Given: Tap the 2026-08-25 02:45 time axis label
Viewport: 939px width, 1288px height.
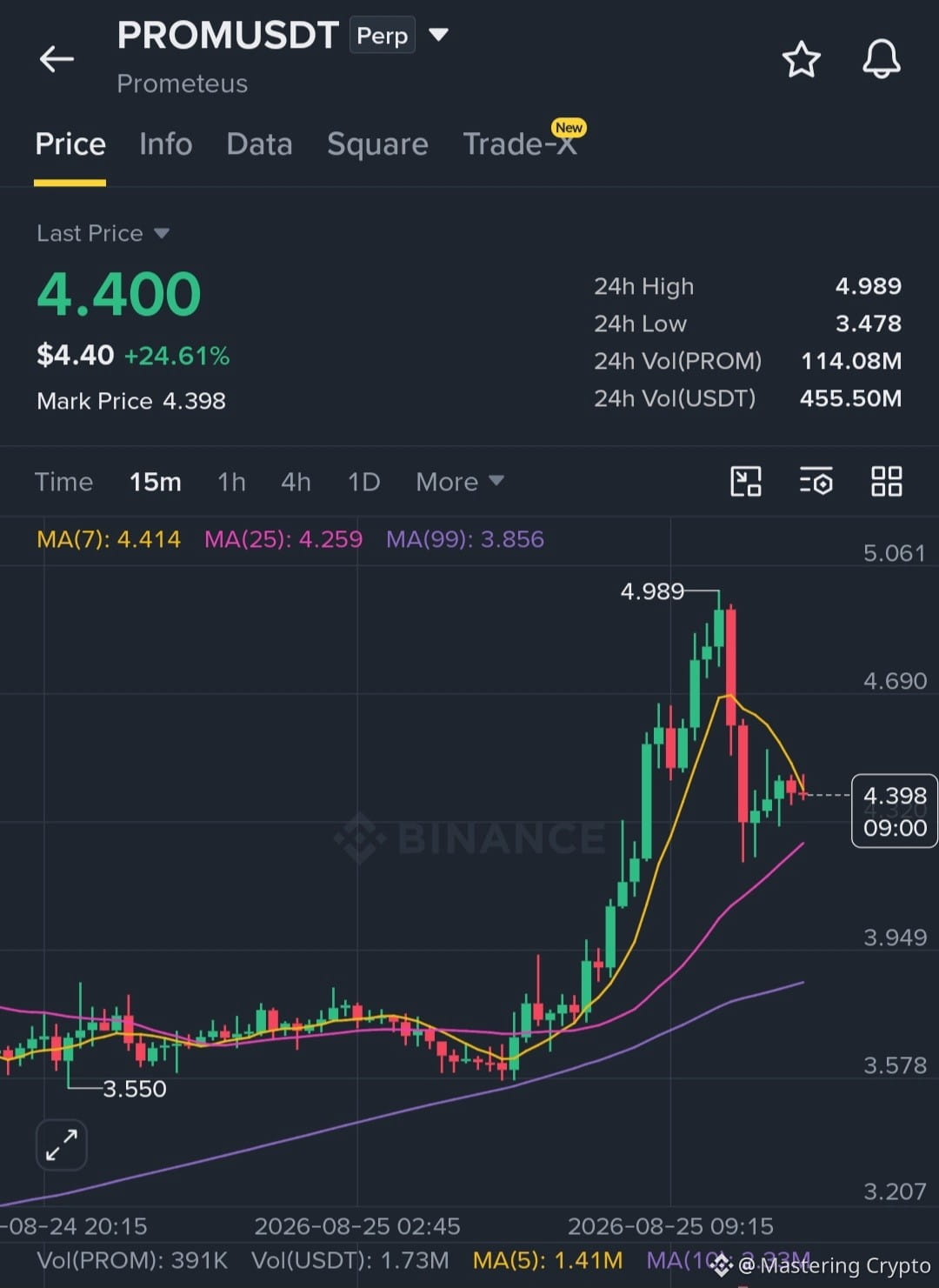Looking at the screenshot, I should [x=357, y=1226].
